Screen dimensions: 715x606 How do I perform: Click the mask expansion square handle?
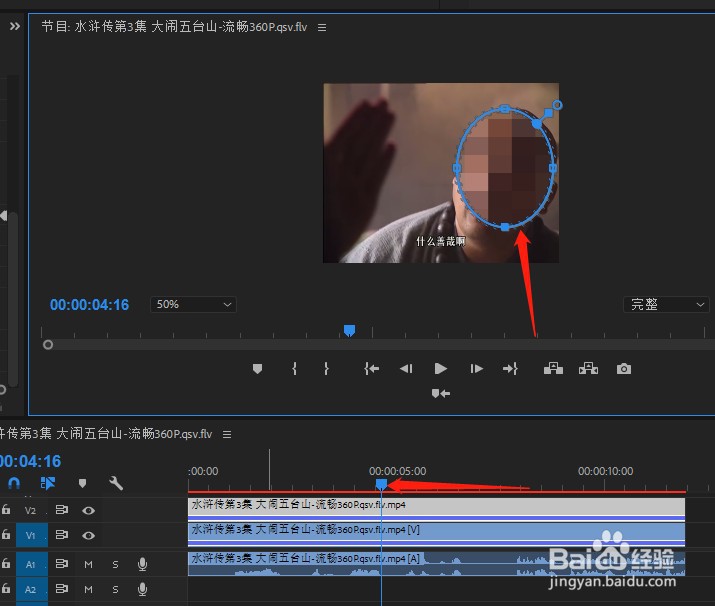click(548, 113)
